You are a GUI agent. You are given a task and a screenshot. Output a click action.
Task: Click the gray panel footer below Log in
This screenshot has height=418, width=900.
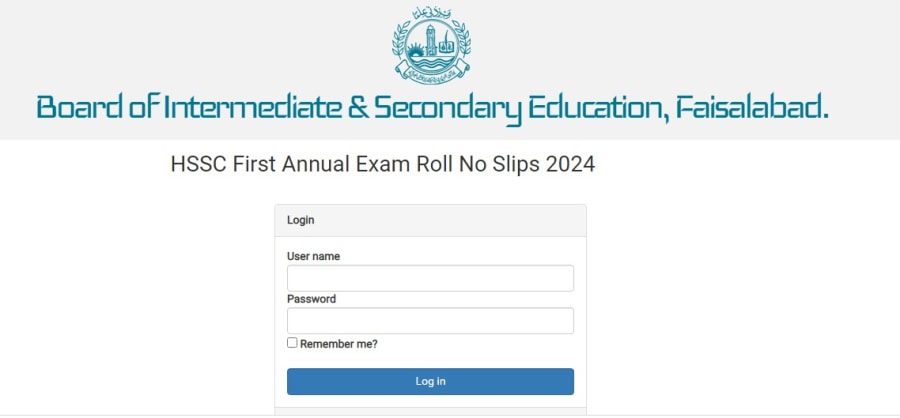point(430,412)
